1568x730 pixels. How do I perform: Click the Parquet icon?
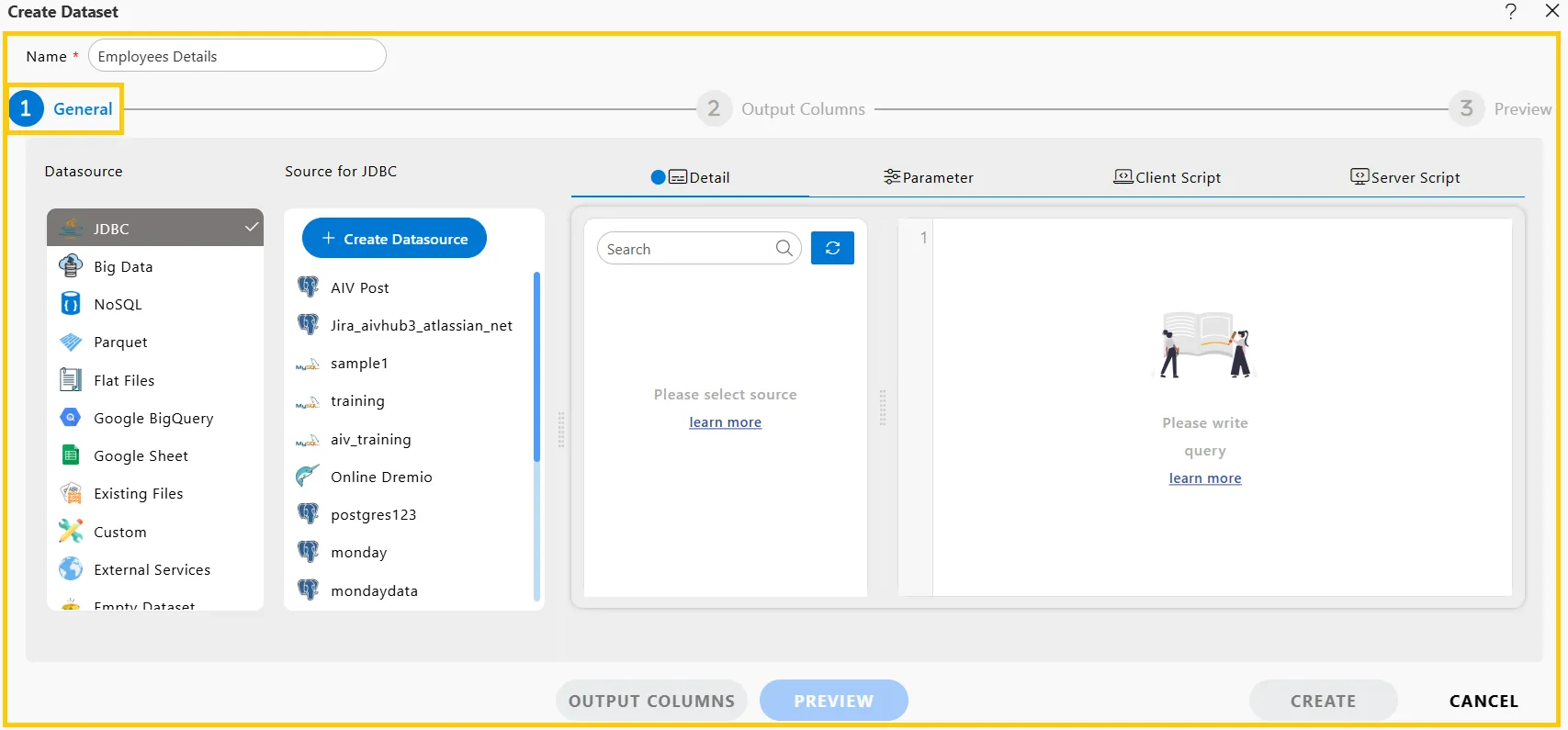71,343
